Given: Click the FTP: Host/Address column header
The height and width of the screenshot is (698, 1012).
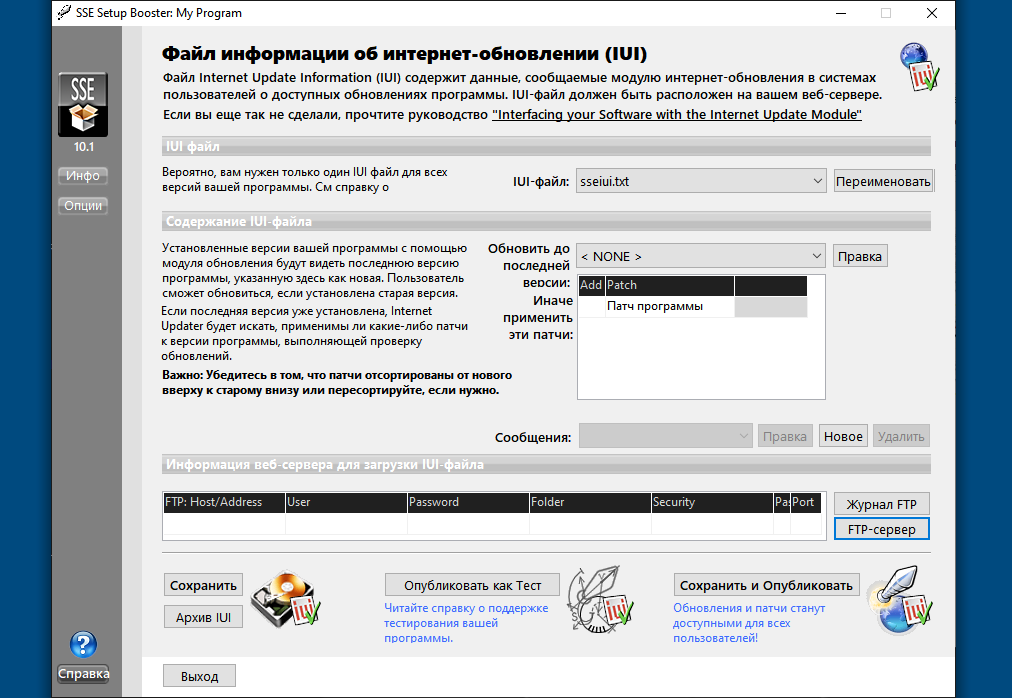Looking at the screenshot, I should tap(224, 502).
